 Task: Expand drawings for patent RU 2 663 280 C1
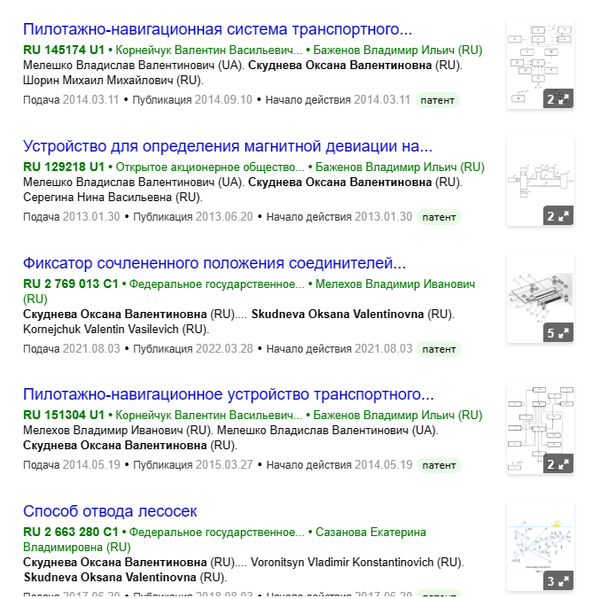pos(558,581)
